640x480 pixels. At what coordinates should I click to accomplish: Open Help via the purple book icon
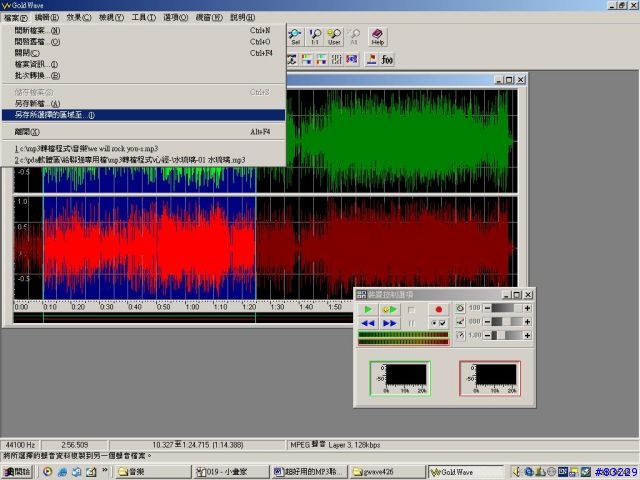pyautogui.click(x=378, y=37)
